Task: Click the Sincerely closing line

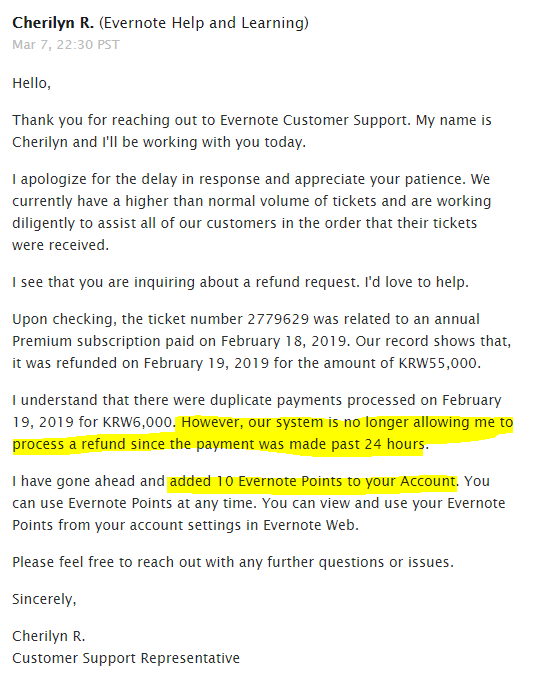Action: coord(44,599)
